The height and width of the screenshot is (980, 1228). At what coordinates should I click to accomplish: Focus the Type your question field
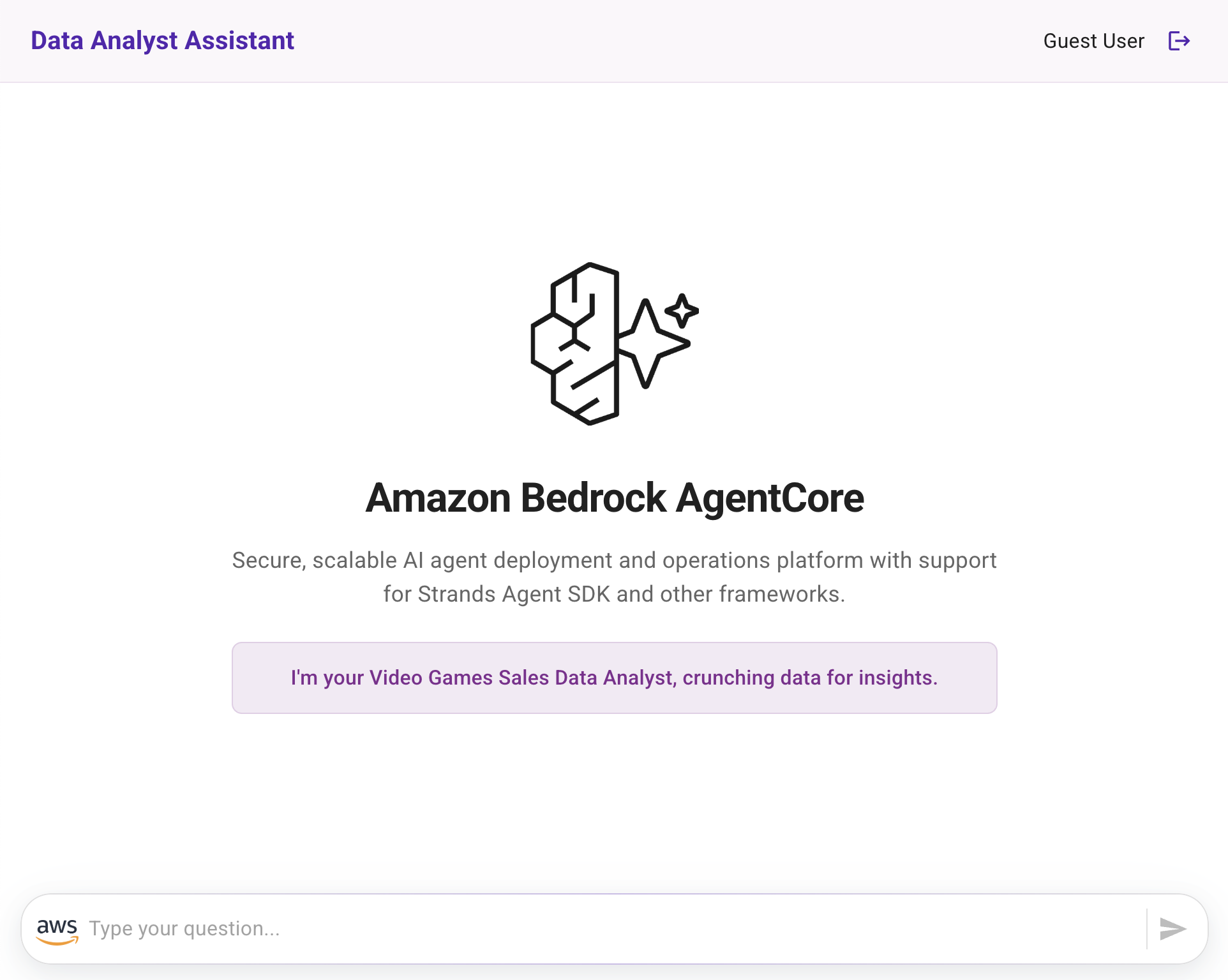[613, 929]
